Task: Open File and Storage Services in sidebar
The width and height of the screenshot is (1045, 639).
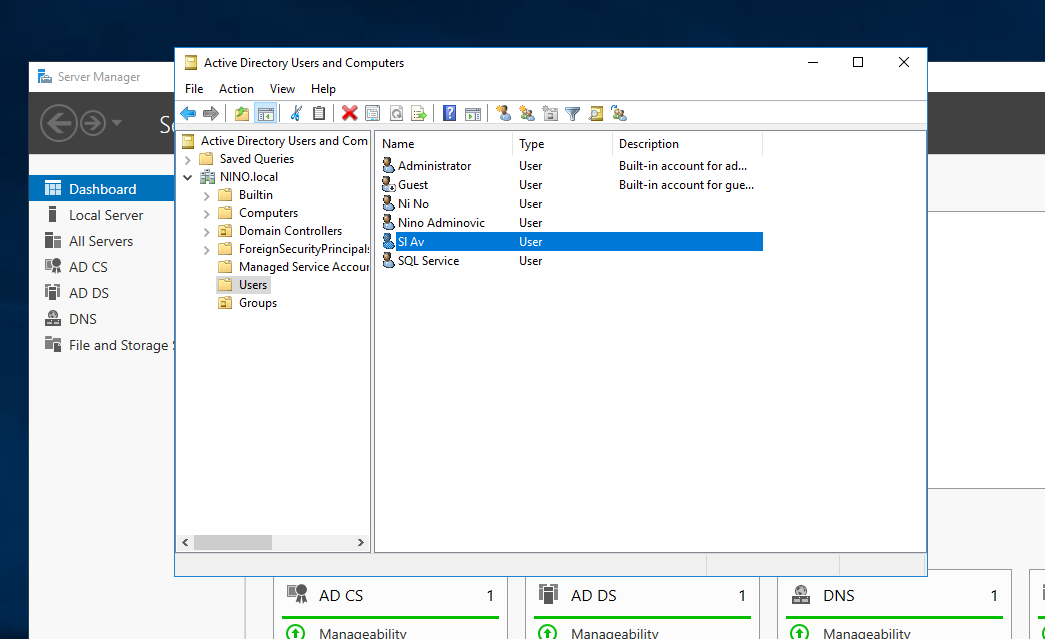Action: [x=101, y=344]
